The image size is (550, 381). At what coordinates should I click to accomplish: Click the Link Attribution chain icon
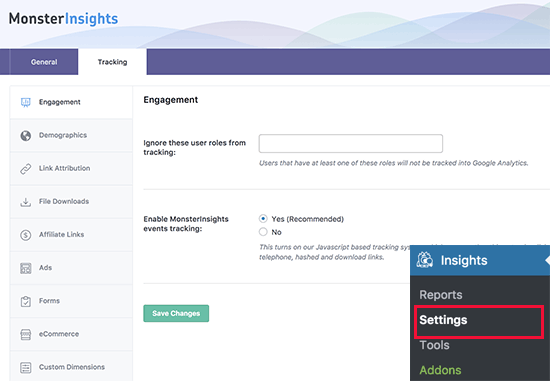click(x=26, y=169)
